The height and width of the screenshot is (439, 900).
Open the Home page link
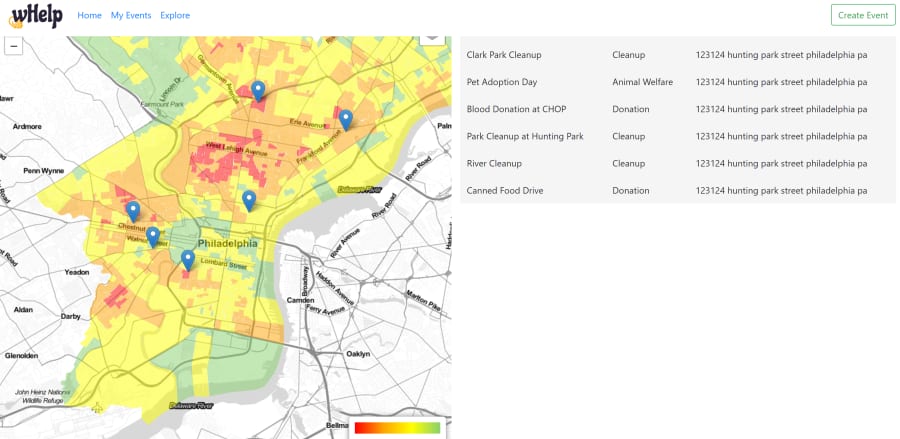[90, 15]
